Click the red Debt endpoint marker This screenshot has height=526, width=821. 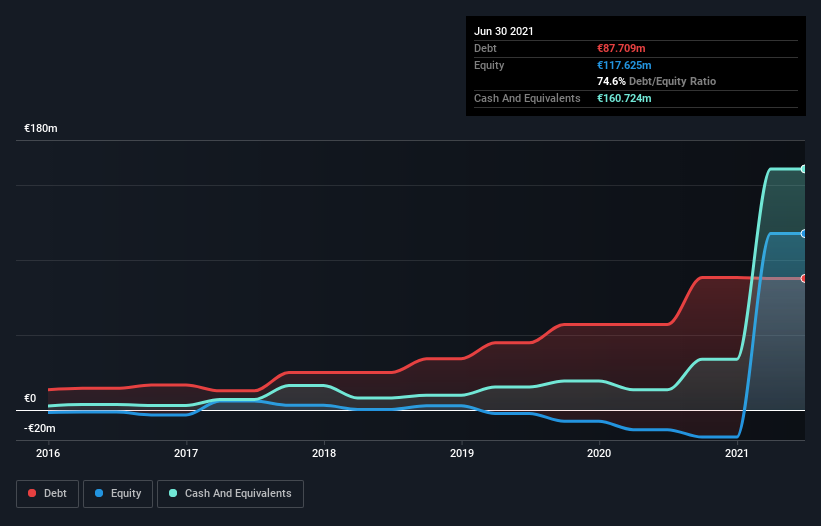(804, 278)
